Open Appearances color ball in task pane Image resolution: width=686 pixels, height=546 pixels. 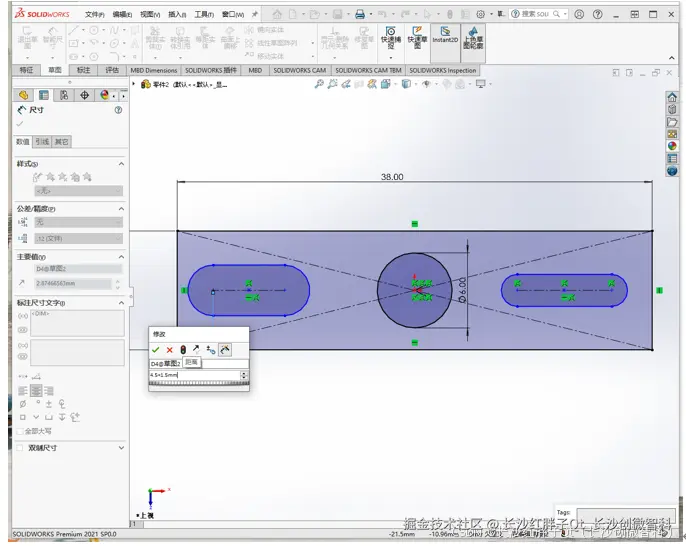(x=672, y=146)
